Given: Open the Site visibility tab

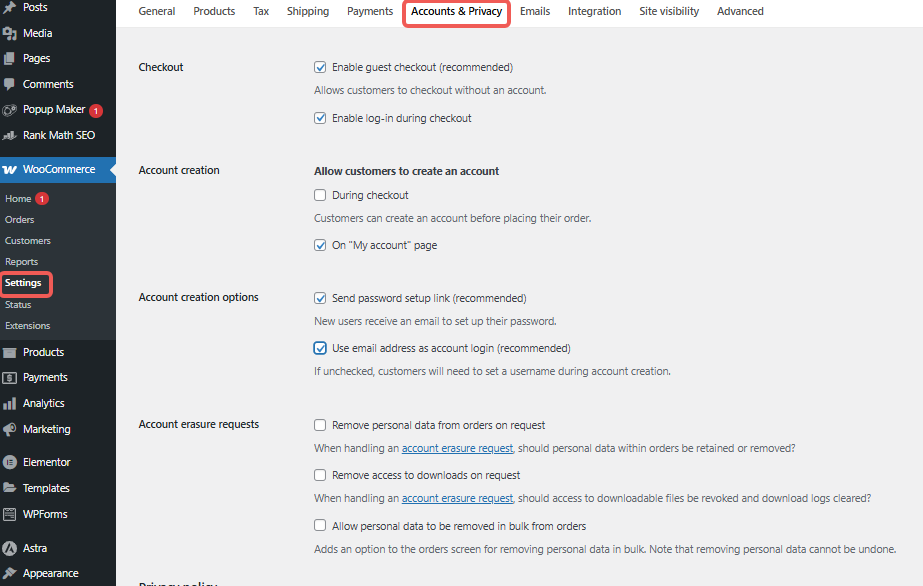Looking at the screenshot, I should click(x=669, y=12).
